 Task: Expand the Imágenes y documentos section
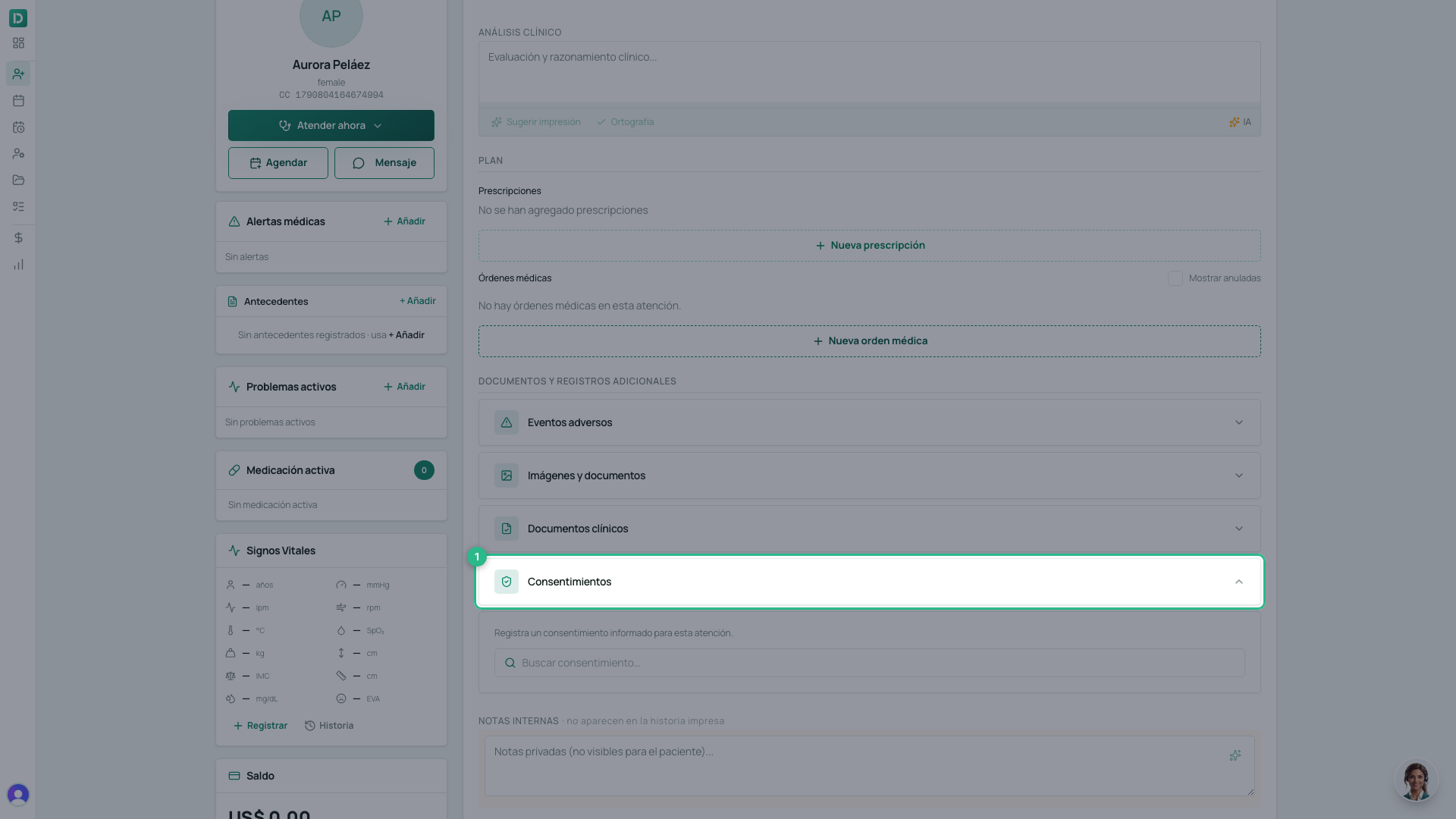pos(869,475)
